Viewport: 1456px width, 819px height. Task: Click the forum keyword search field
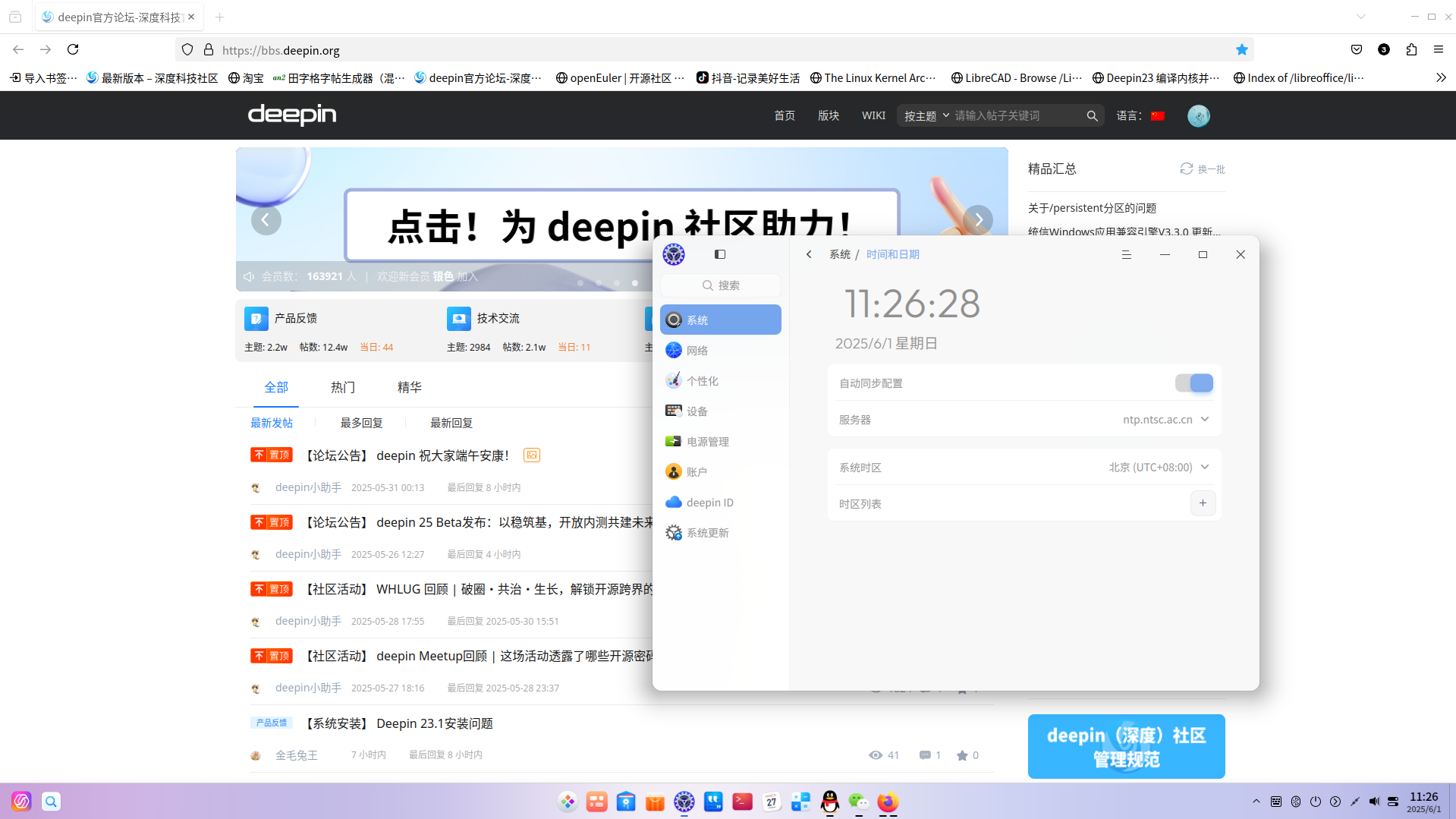click(1017, 115)
